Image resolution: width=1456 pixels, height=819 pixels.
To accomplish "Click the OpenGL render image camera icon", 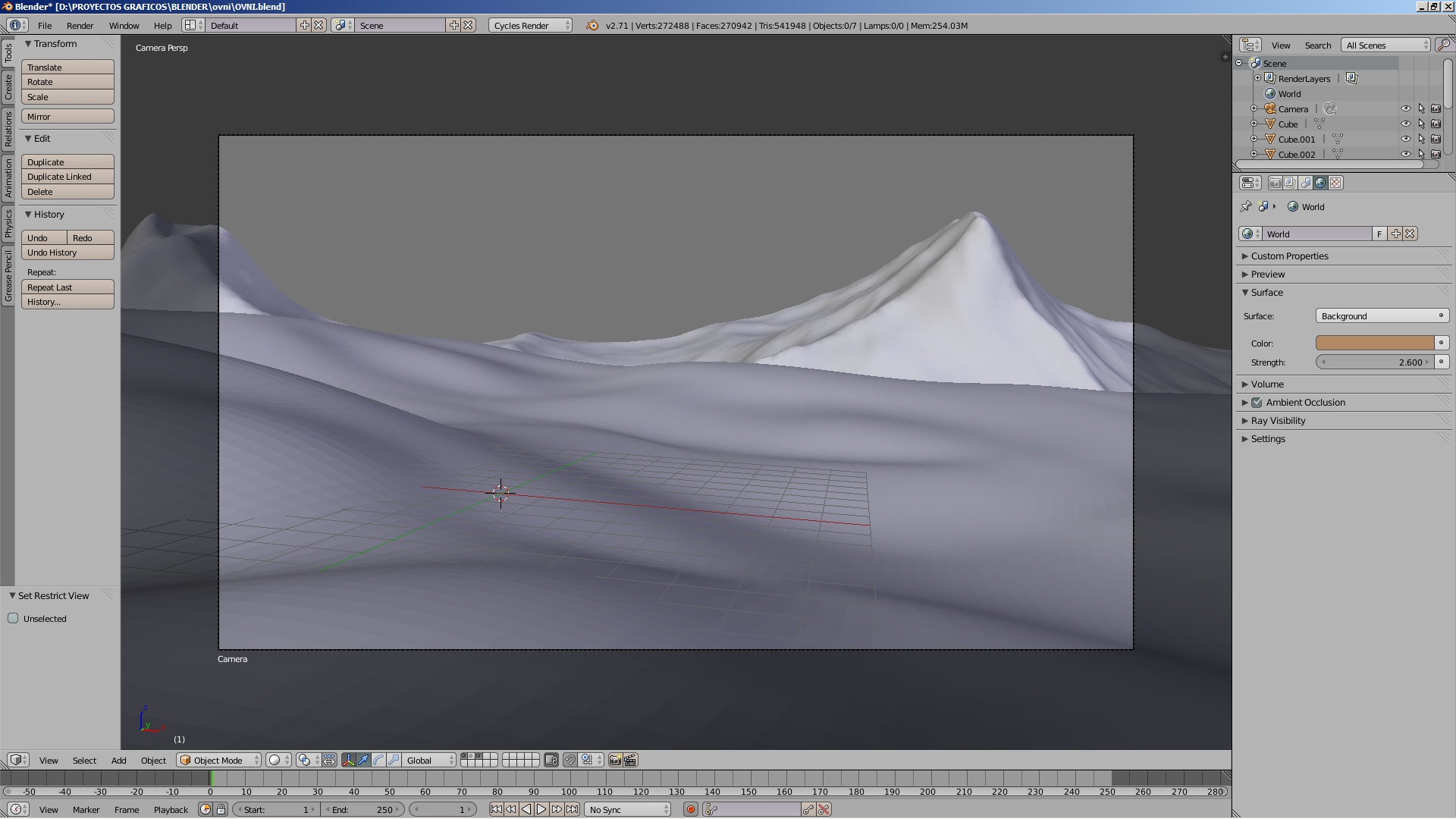I will [615, 760].
